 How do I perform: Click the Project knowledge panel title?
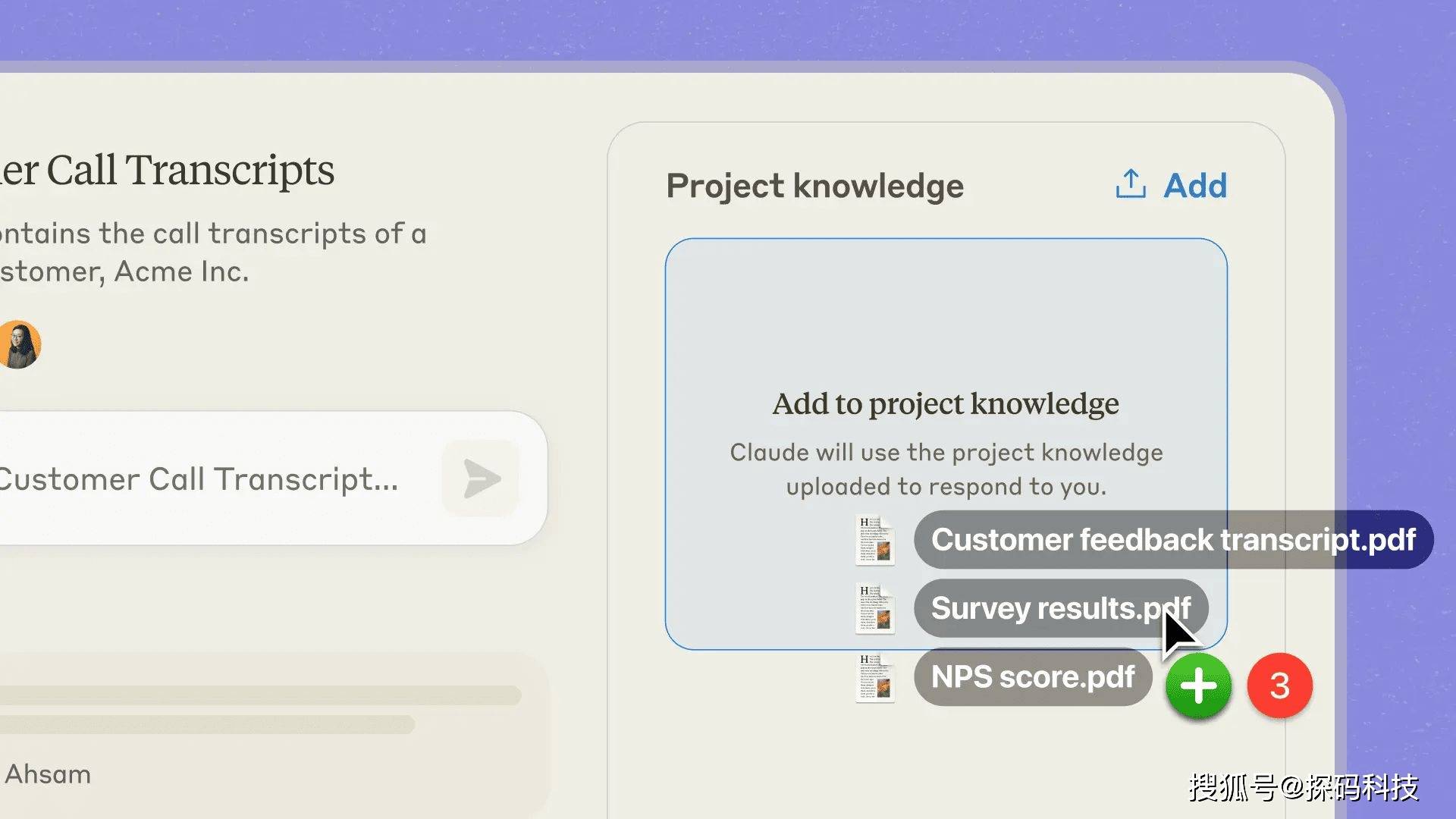(x=815, y=186)
